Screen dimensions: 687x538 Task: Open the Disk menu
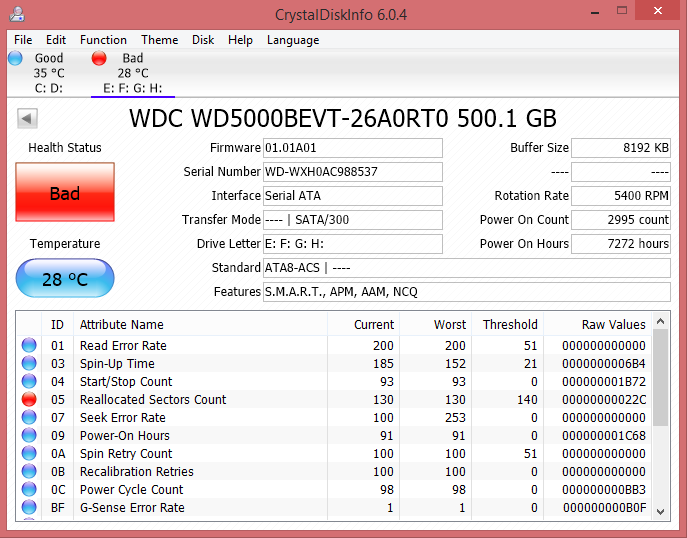click(203, 40)
